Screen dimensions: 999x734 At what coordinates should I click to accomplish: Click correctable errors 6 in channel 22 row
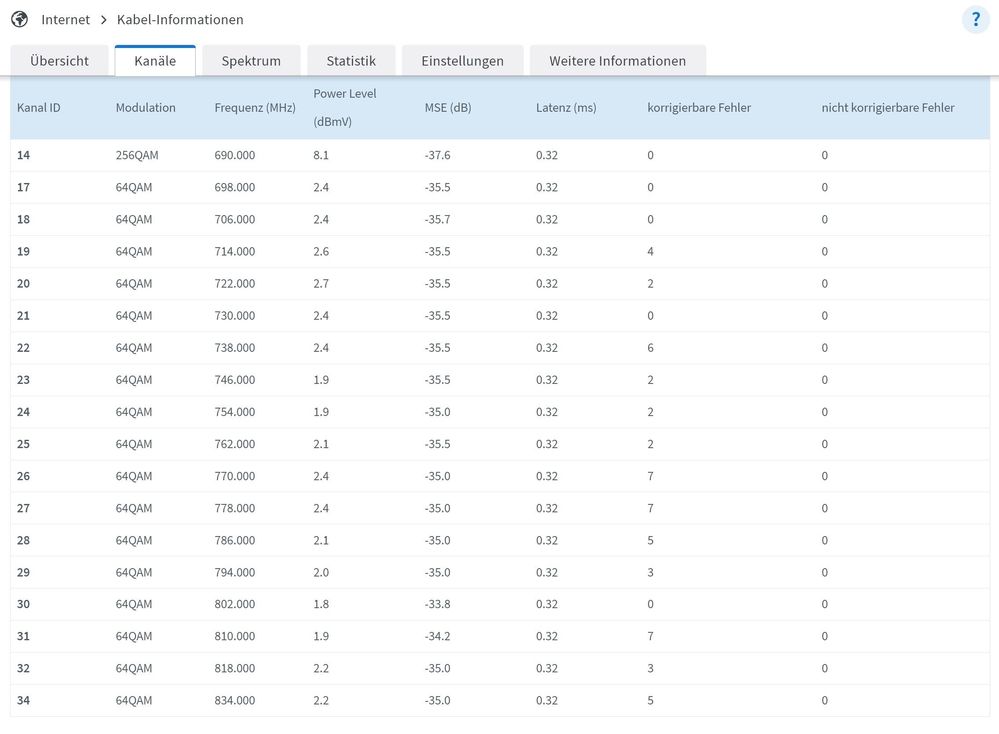(650, 348)
